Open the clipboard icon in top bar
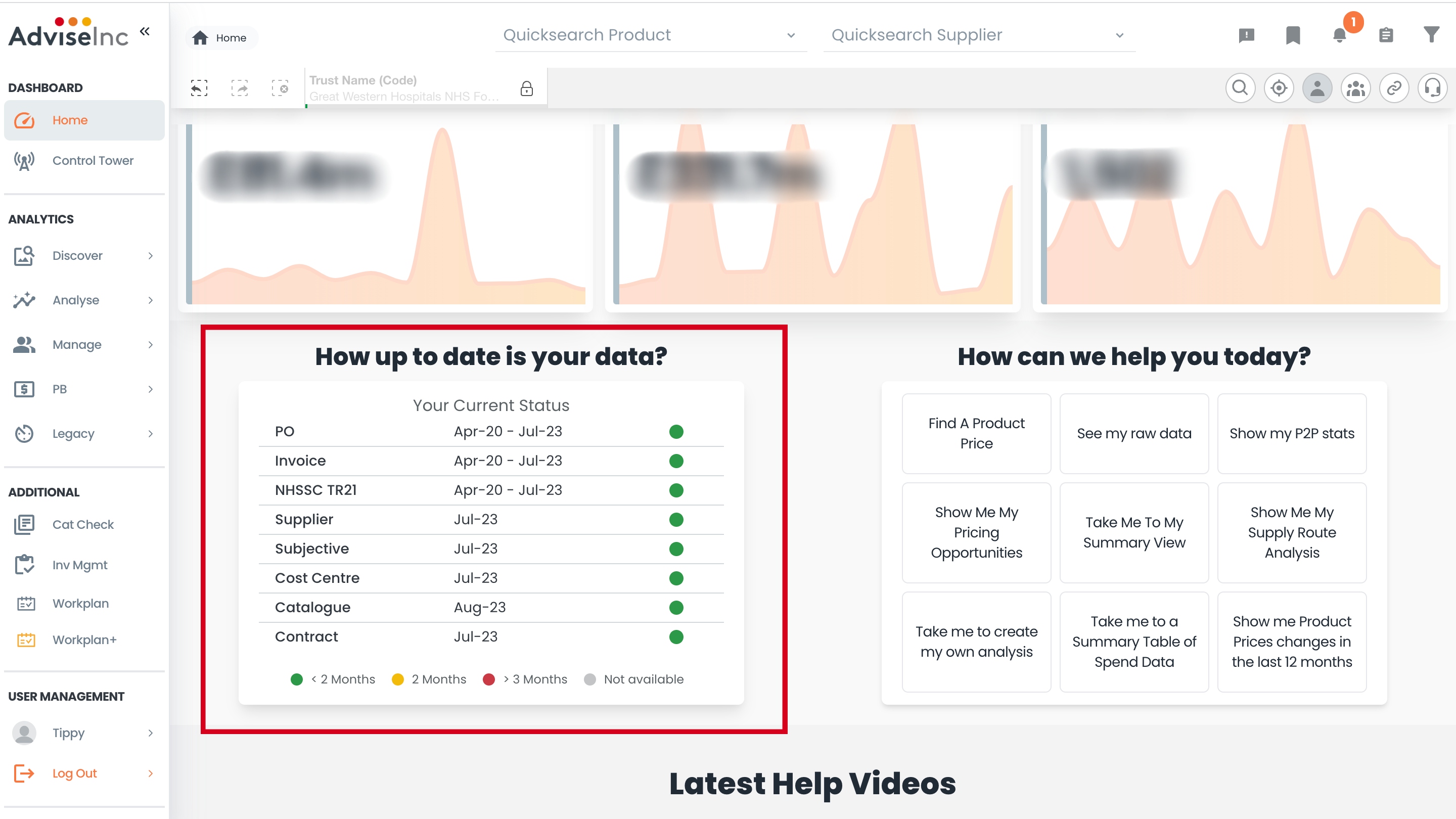This screenshot has width=1456, height=819. pos(1385,35)
